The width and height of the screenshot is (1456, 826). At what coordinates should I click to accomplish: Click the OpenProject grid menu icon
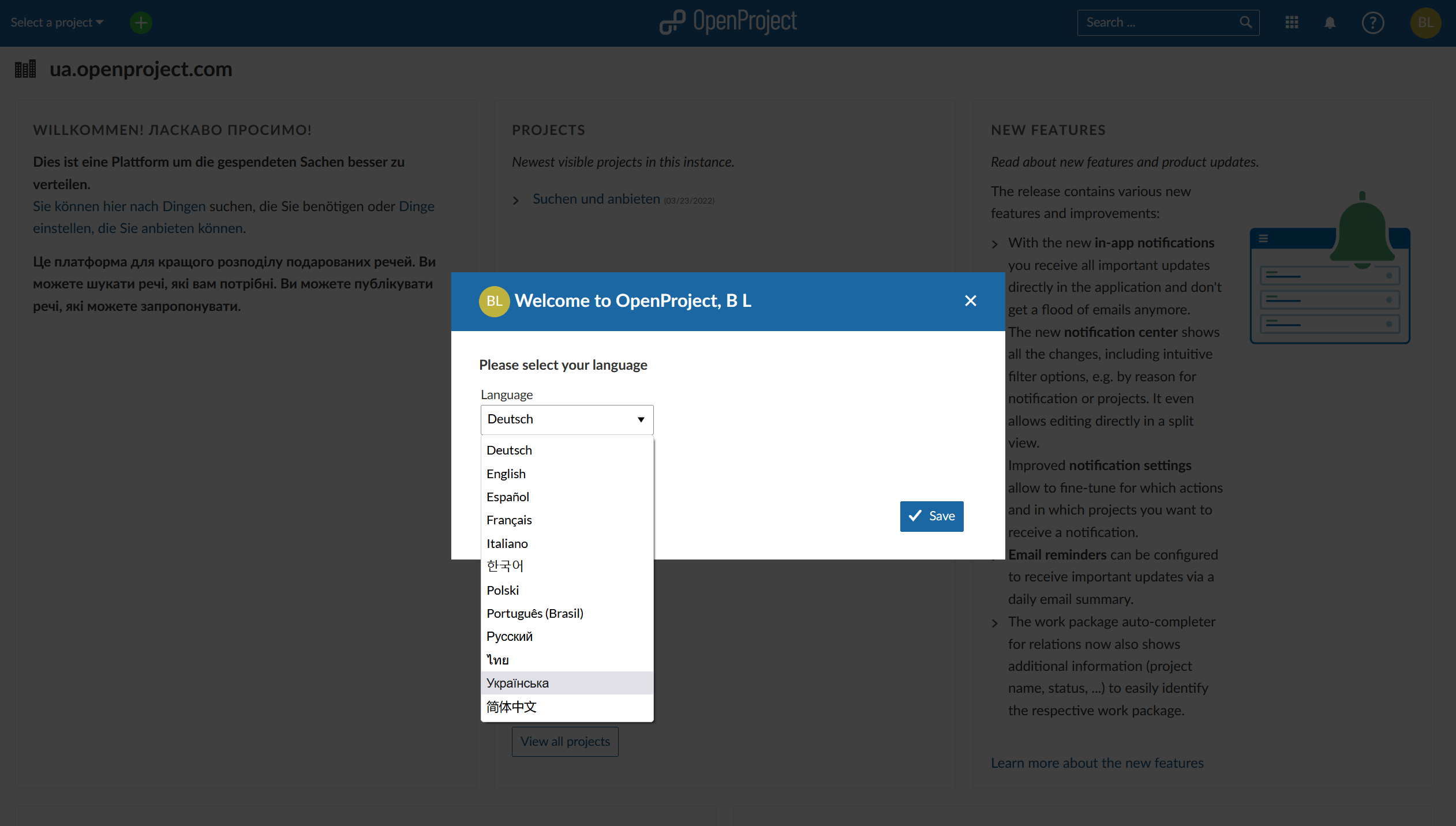tap(1293, 22)
